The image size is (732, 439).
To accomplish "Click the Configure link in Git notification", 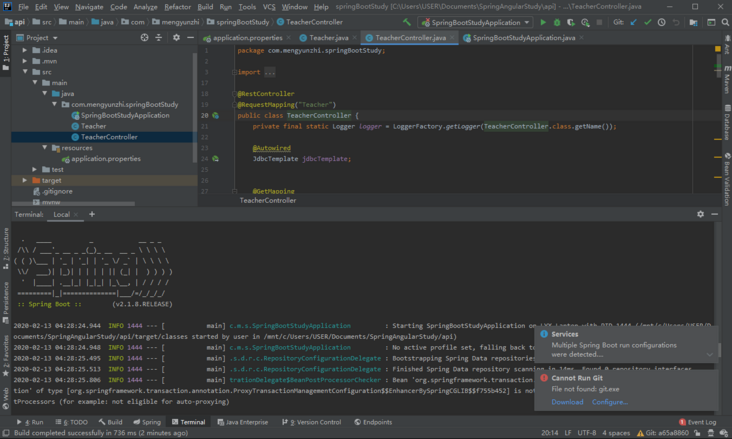I will coord(610,402).
